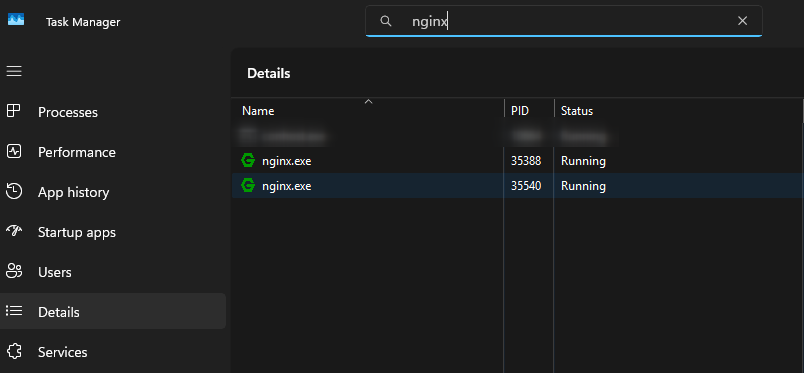
Task: Select nginx.exe with PID 35388
Action: 517,161
